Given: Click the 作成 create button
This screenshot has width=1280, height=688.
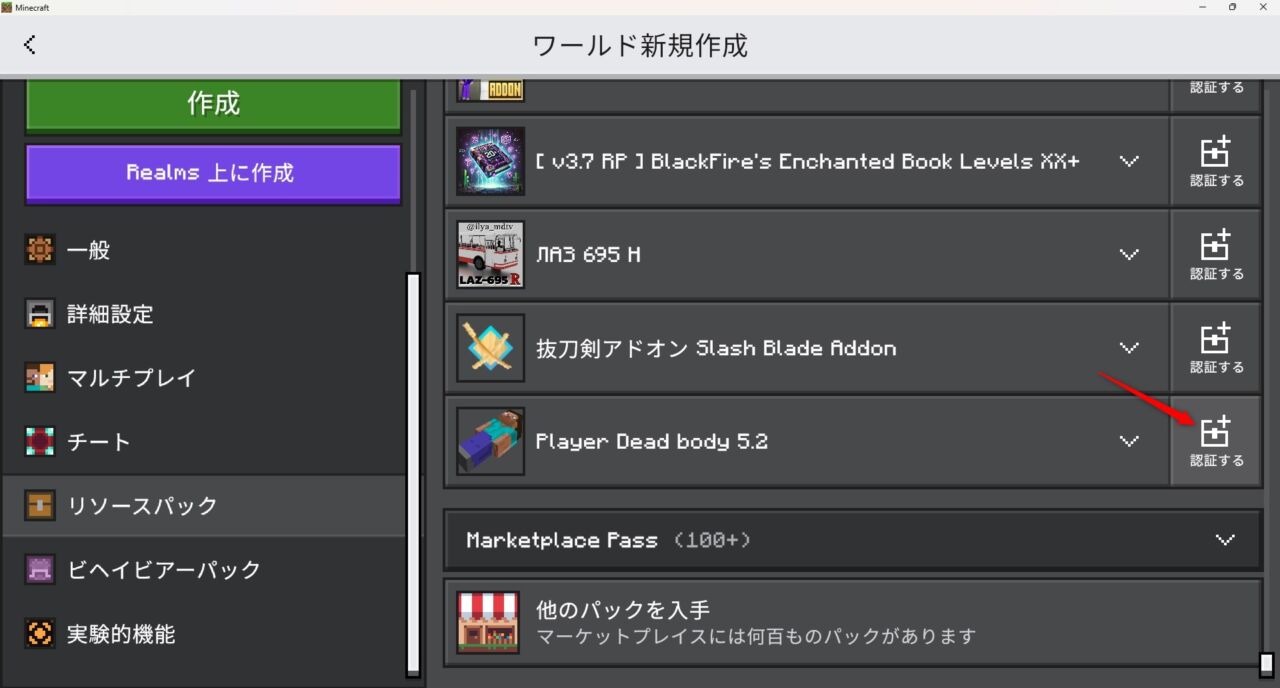Looking at the screenshot, I should tap(213, 103).
